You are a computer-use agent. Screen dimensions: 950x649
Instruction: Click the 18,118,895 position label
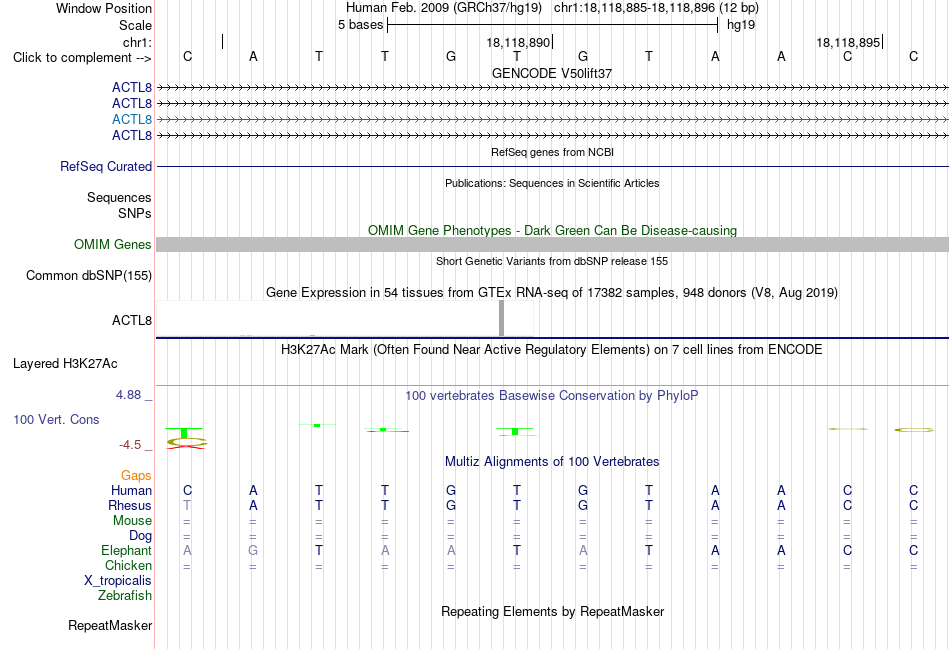pyautogui.click(x=848, y=42)
